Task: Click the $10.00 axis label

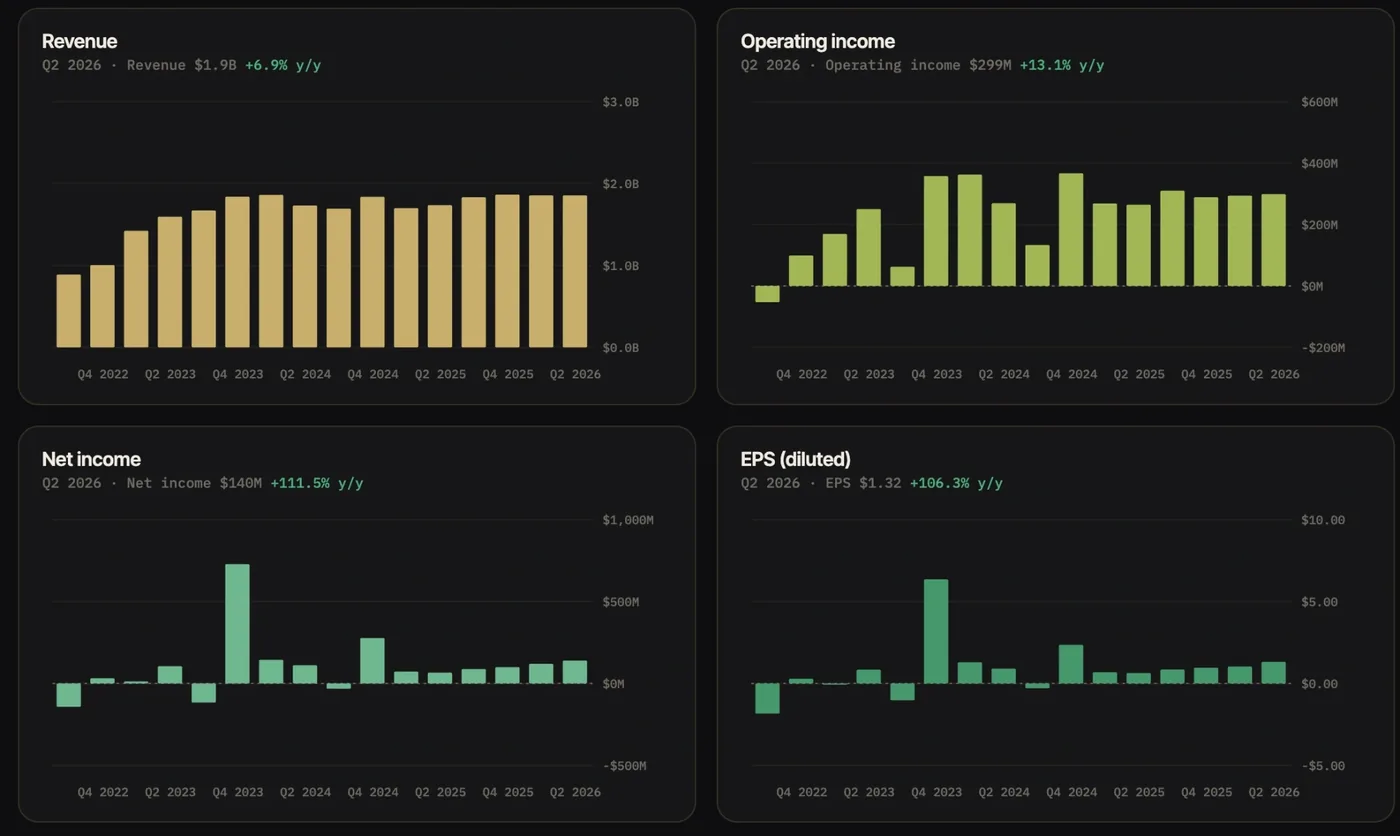Action: point(1323,520)
